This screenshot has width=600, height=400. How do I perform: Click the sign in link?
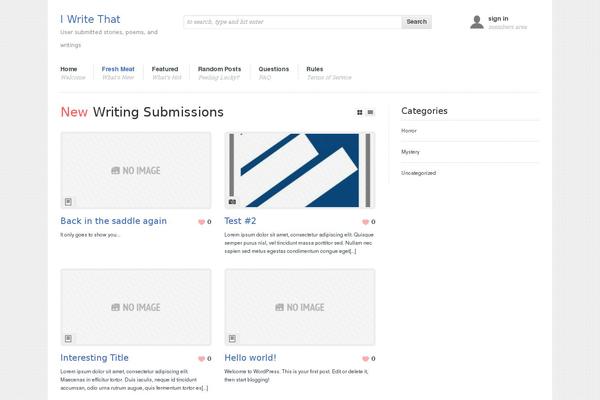coord(498,19)
